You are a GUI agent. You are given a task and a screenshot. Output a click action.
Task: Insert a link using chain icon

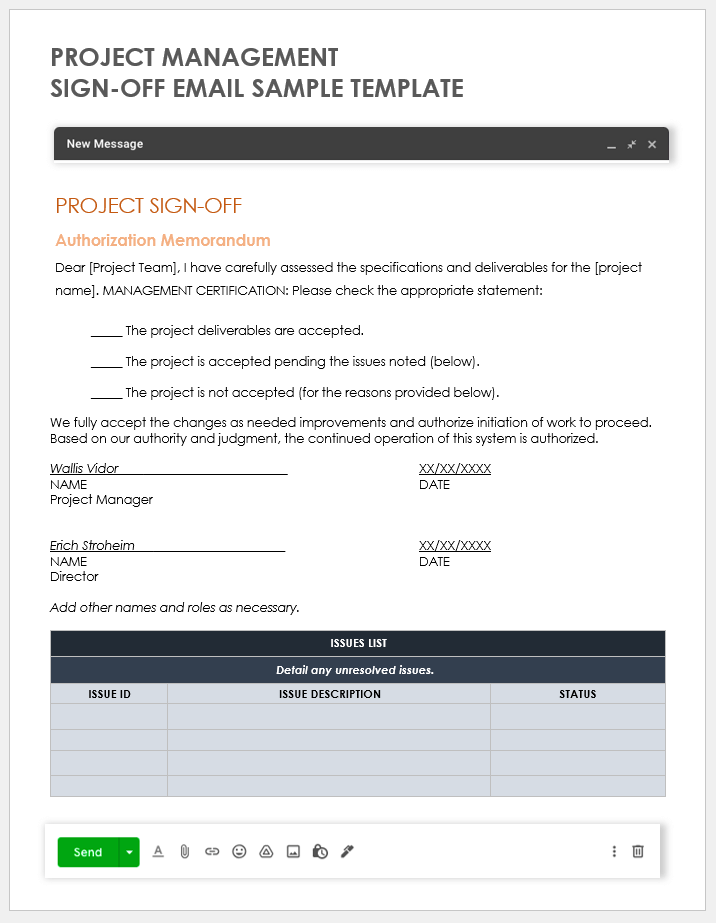tap(212, 852)
